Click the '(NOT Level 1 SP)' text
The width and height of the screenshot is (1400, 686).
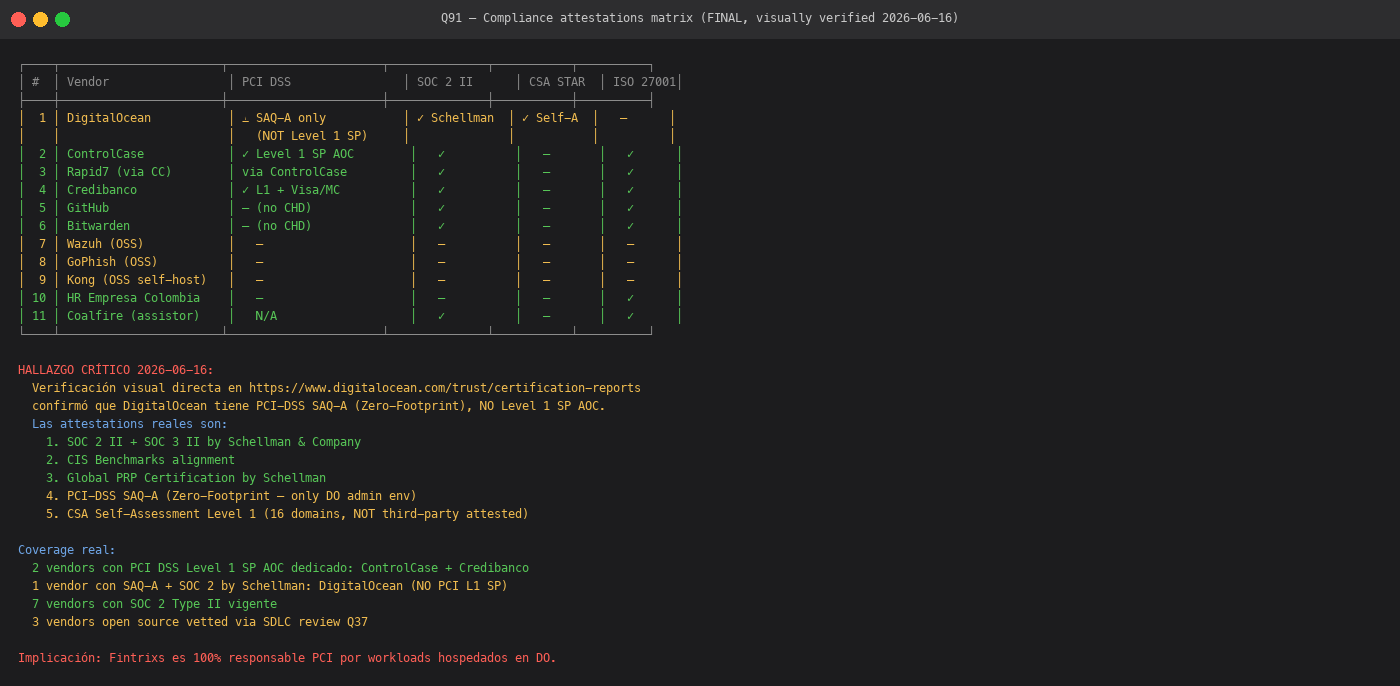click(x=312, y=136)
